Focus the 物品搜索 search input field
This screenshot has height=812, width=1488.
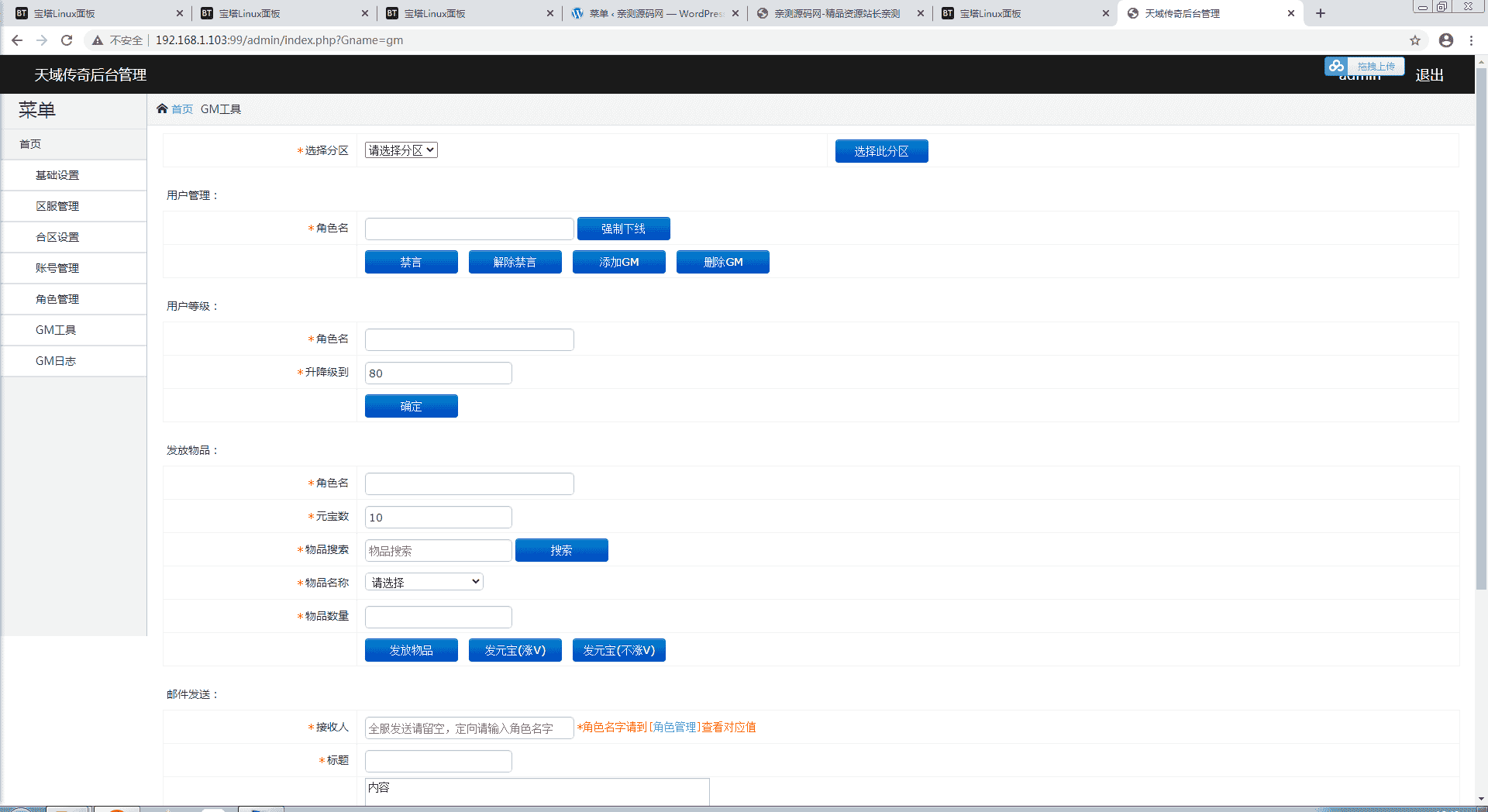pyautogui.click(x=438, y=550)
